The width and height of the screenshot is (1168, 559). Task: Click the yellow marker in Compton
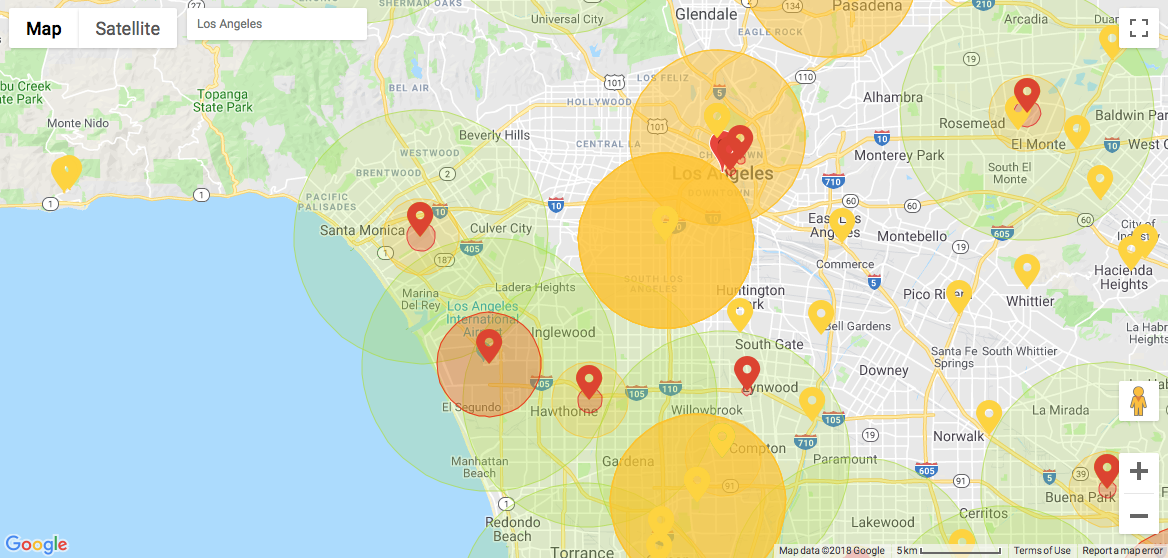pyautogui.click(x=721, y=438)
